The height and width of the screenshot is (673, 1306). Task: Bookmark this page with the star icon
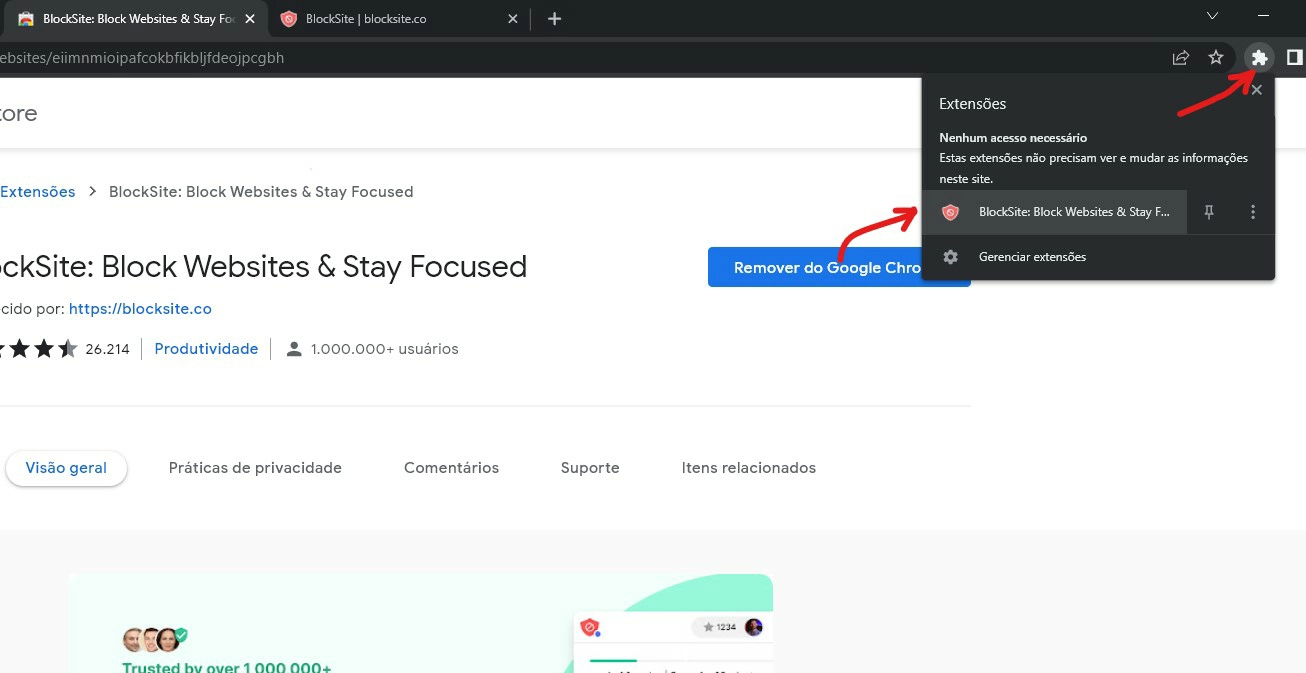[1216, 58]
